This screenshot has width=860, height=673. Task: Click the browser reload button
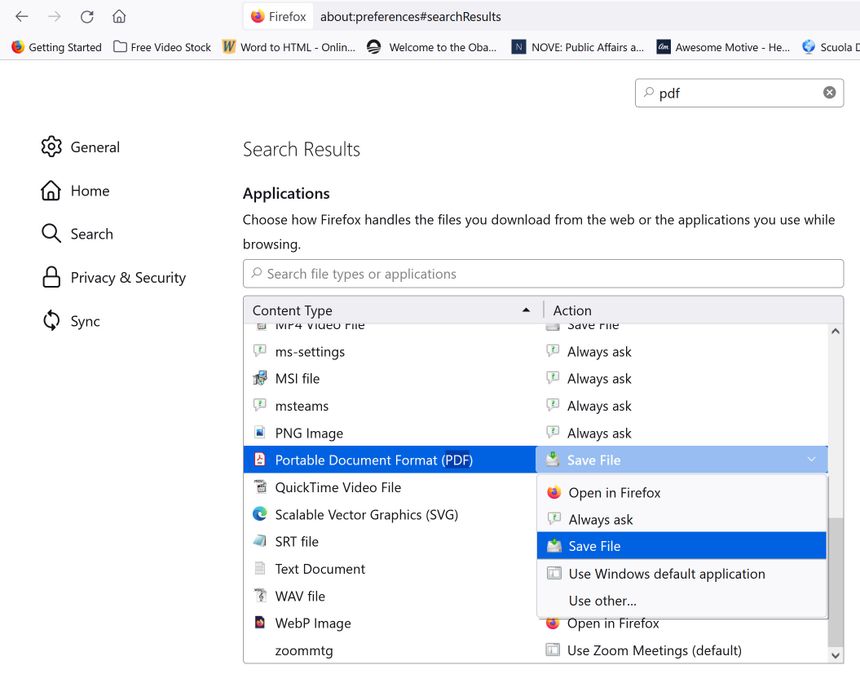[x=87, y=16]
